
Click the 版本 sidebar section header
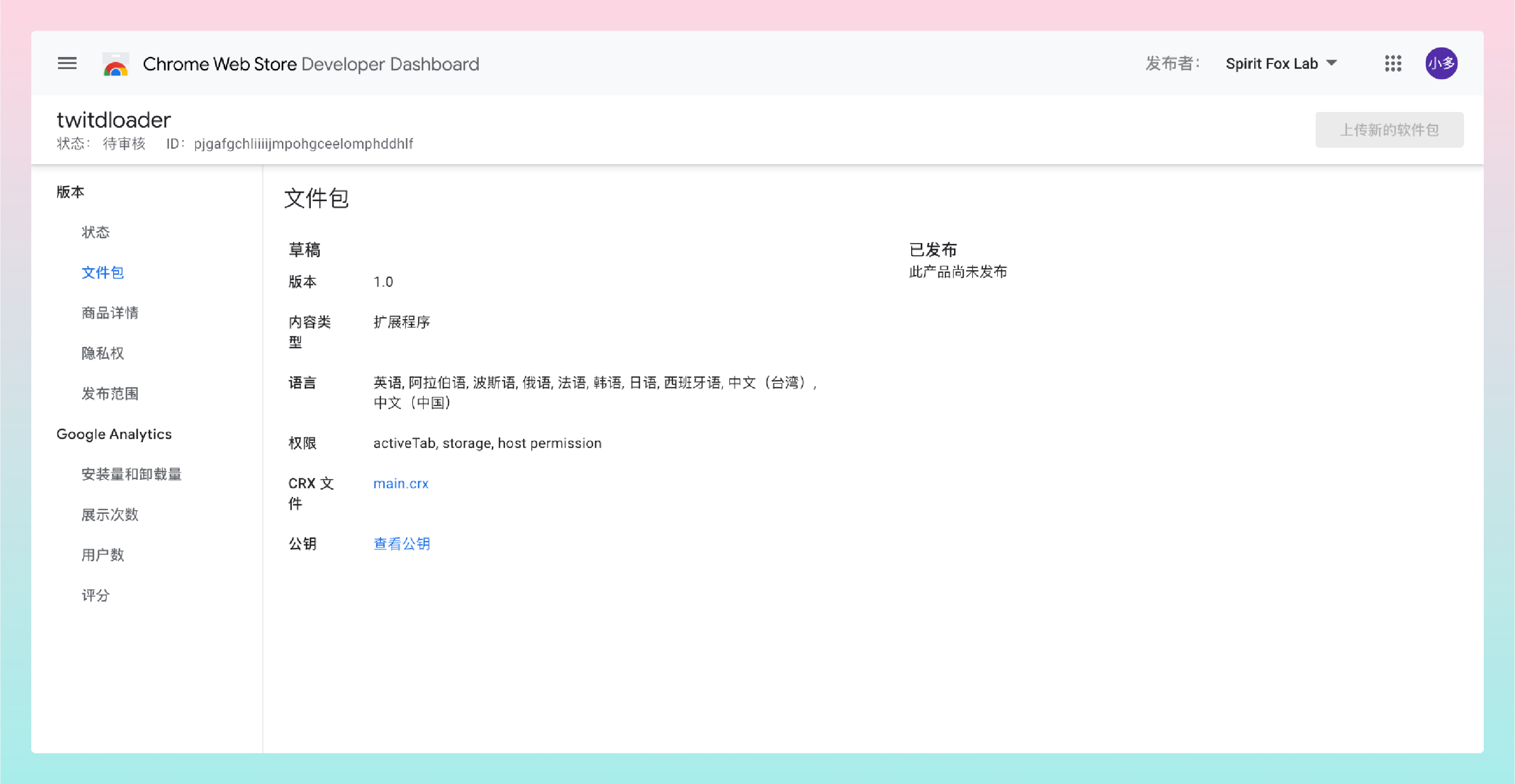coord(70,192)
